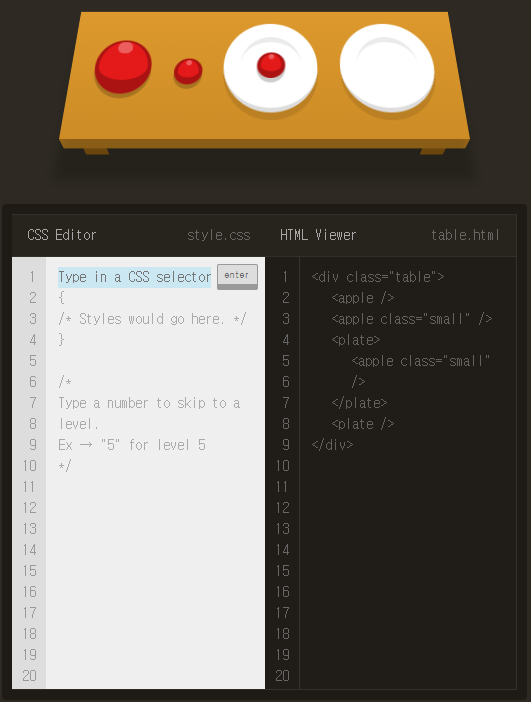This screenshot has width=531, height=702.
Task: Focus the 'Type in a CSS selector' input
Action: tap(134, 277)
